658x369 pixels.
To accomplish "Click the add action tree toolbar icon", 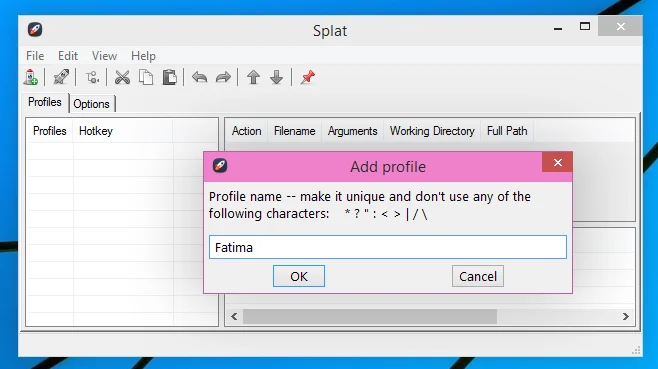I will 92,77.
